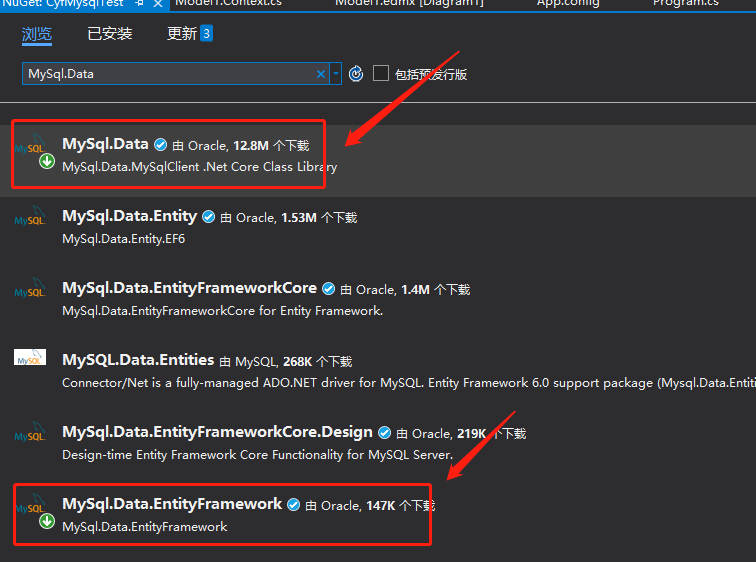
Task: Click the white MySQL.Data.Entities logo
Action: click(30, 357)
